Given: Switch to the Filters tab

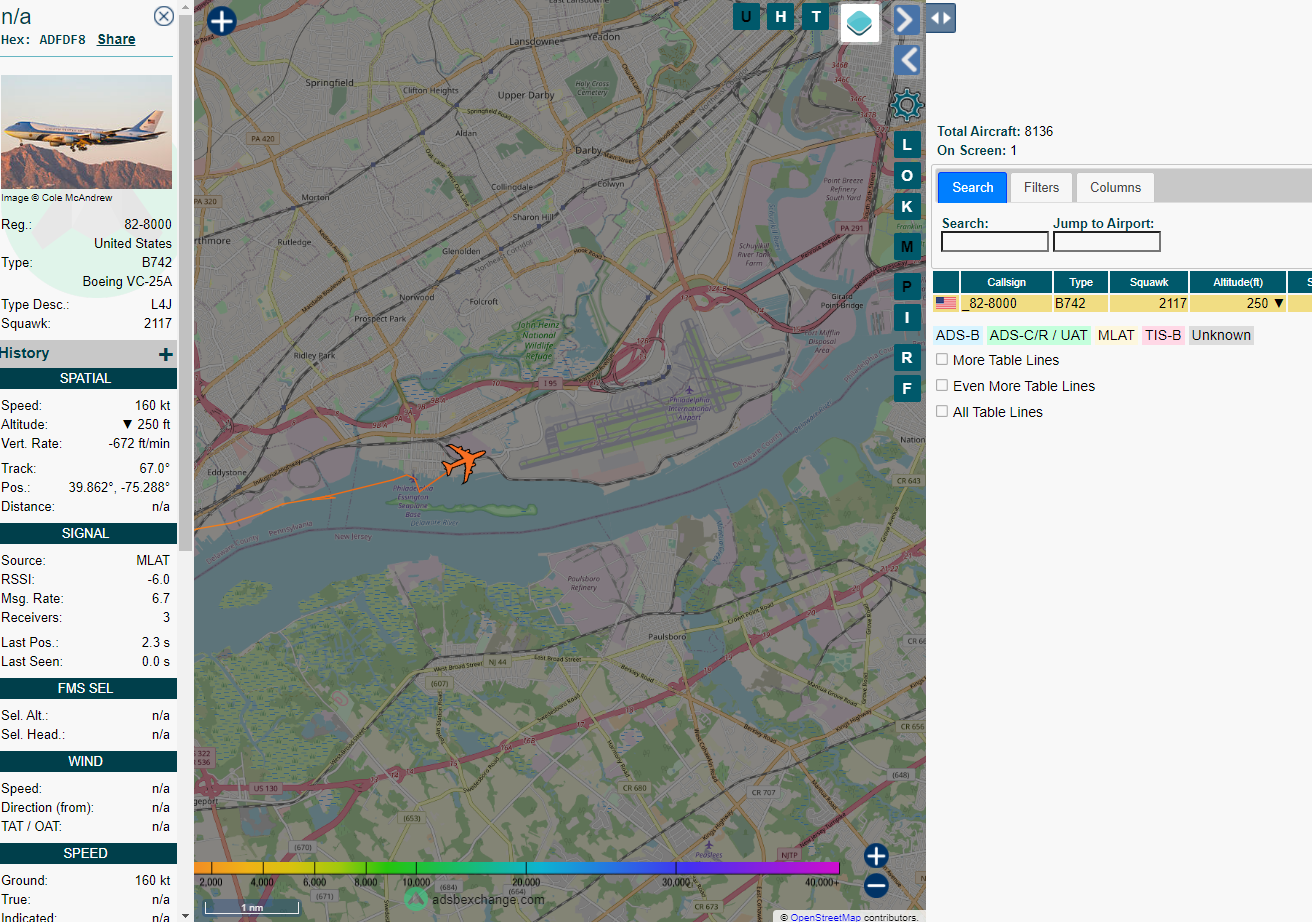Looking at the screenshot, I should coord(1041,187).
